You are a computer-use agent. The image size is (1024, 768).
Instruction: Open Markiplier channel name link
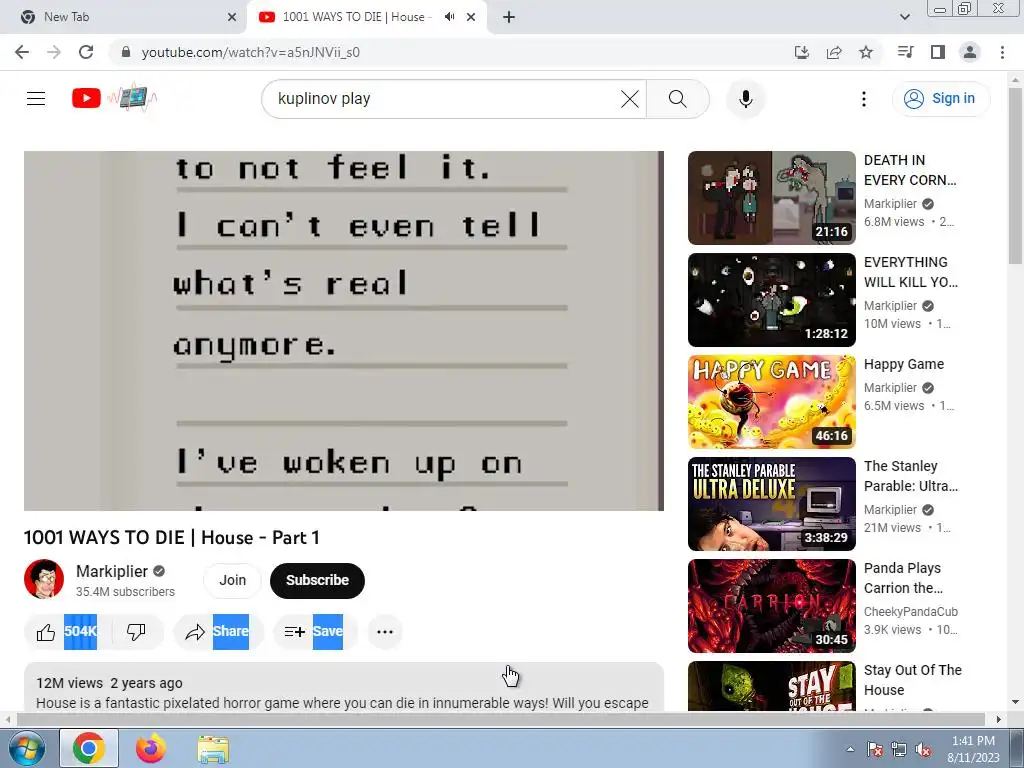[x=112, y=571]
